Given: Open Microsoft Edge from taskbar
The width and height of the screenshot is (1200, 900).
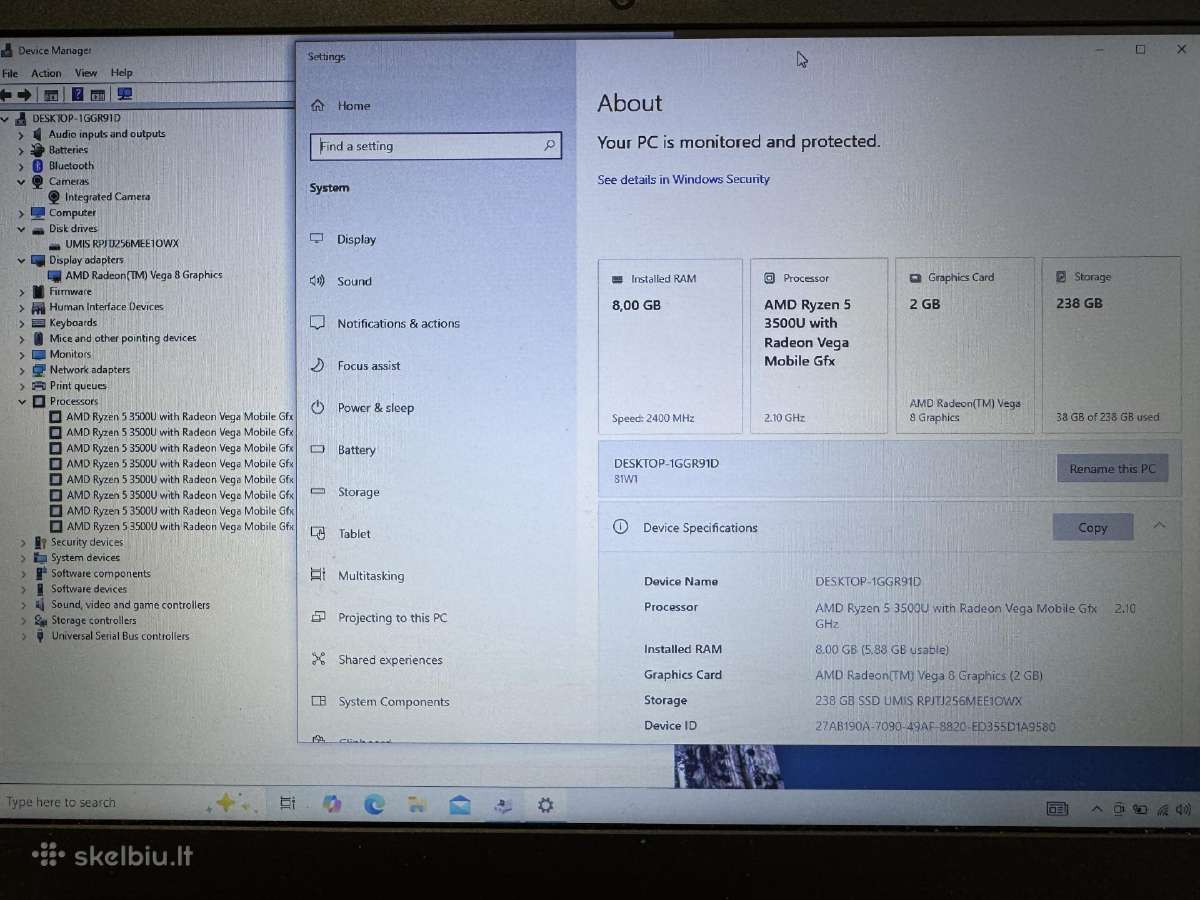Looking at the screenshot, I should (375, 803).
